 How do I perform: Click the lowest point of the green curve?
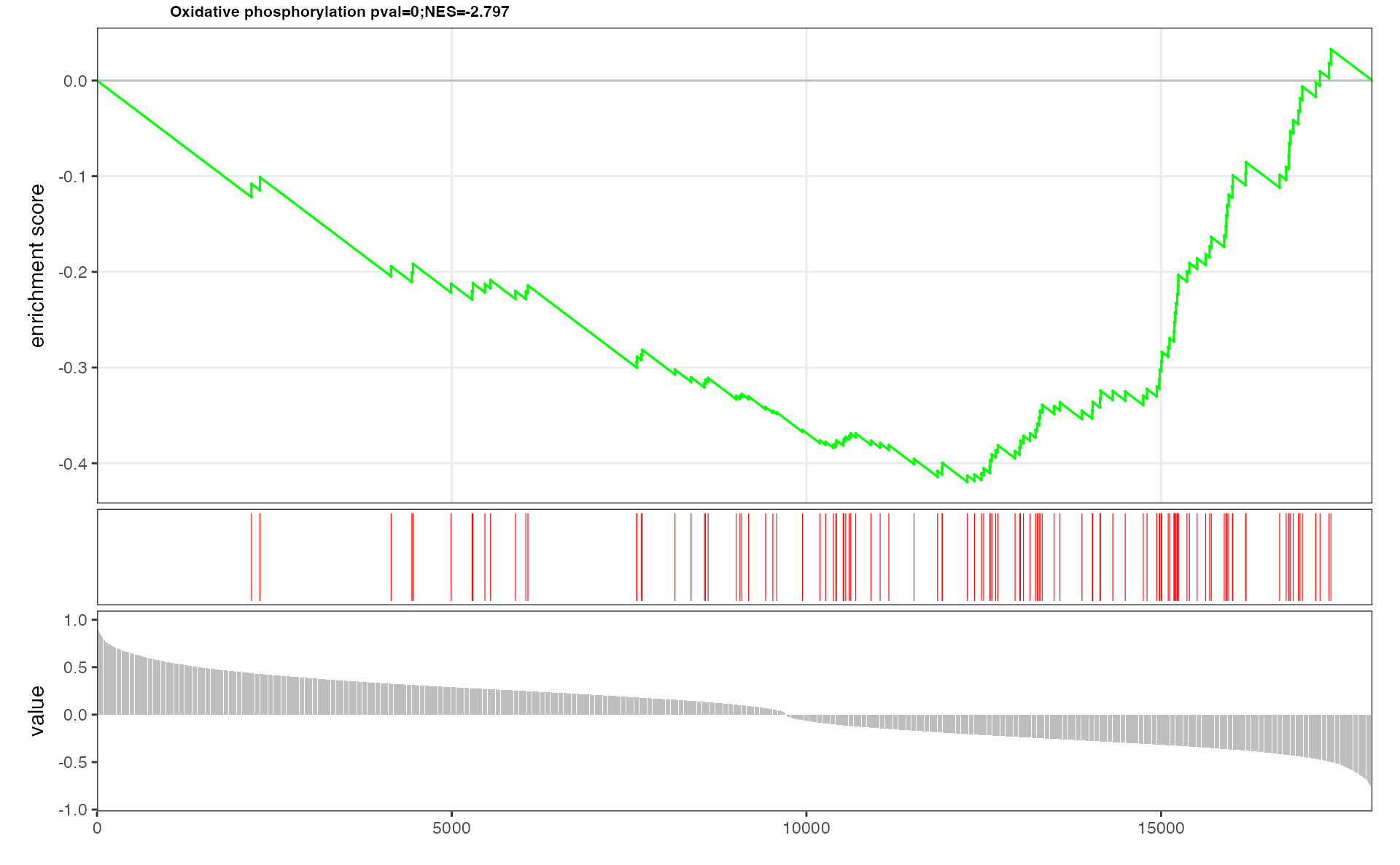pyautogui.click(x=968, y=482)
